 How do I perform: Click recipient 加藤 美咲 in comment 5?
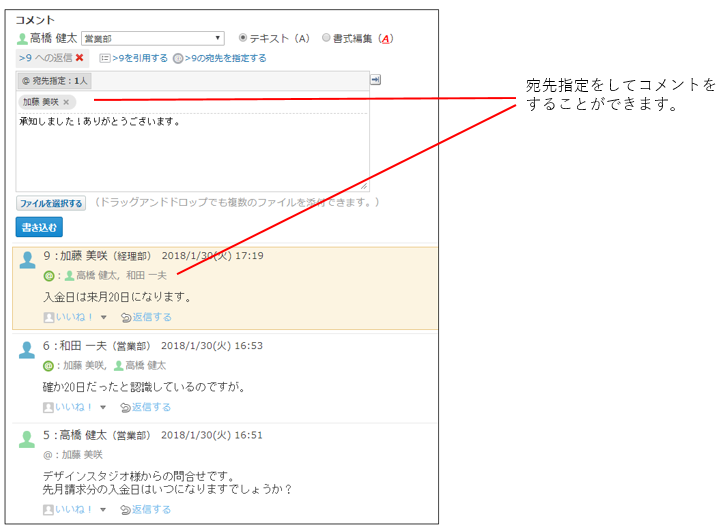pos(82,455)
